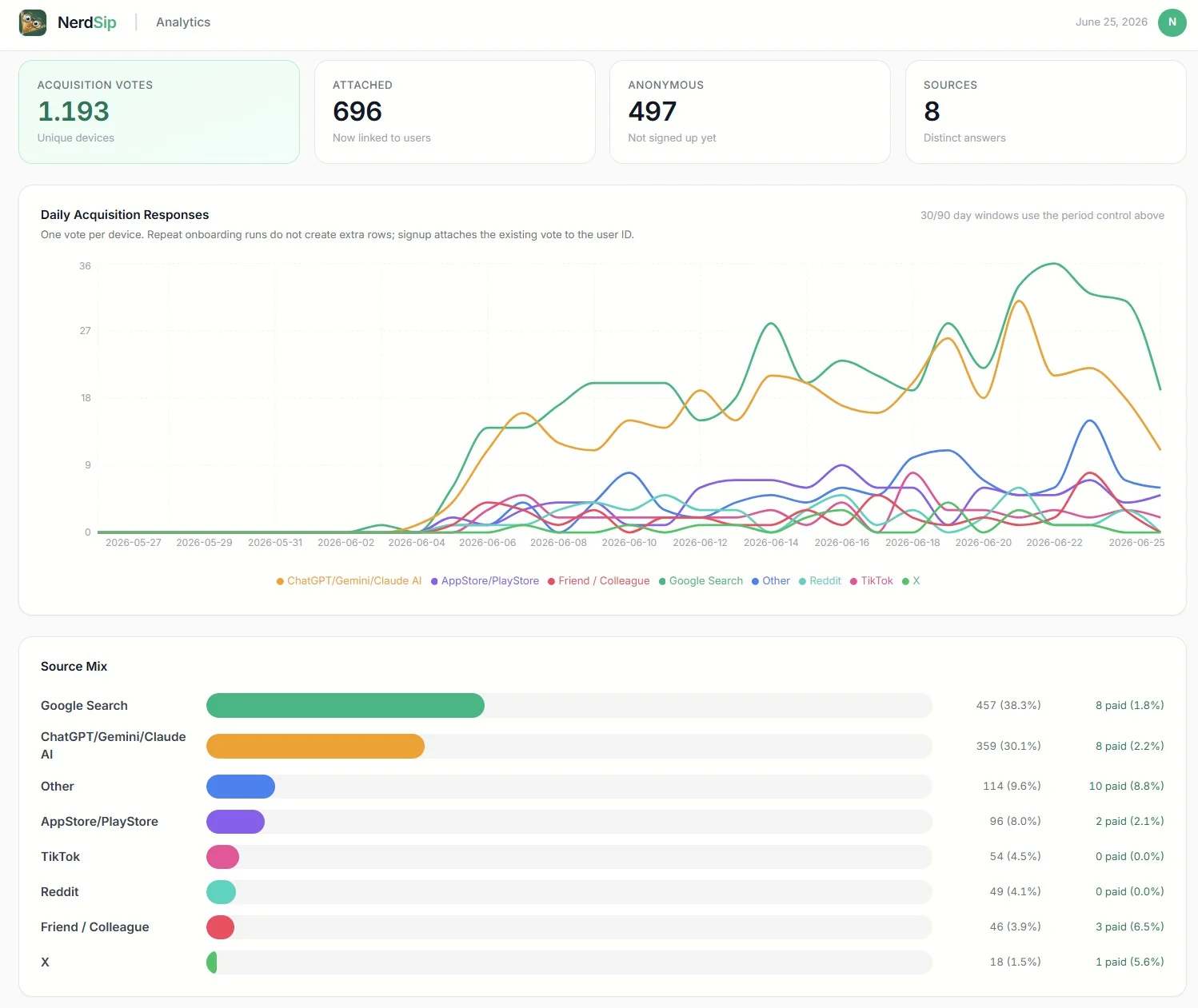Viewport: 1198px width, 1008px height.
Task: Click the ChatGPT/Gemini/Claude AI row label
Action: point(113,746)
